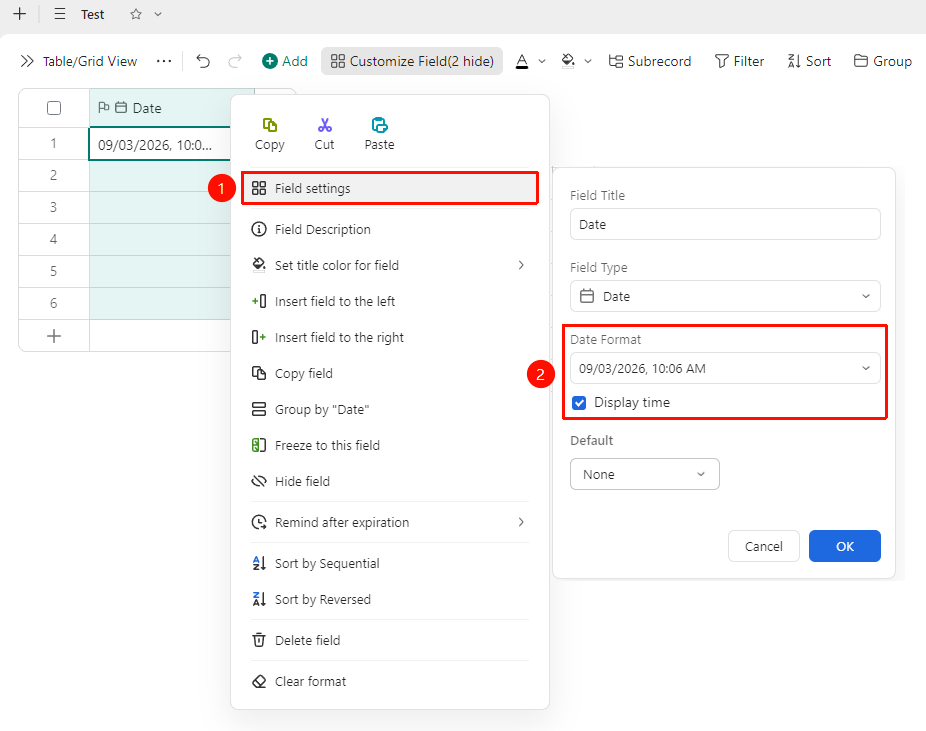Click the blue OK button
Screen dimensions: 926x731
[845, 546]
